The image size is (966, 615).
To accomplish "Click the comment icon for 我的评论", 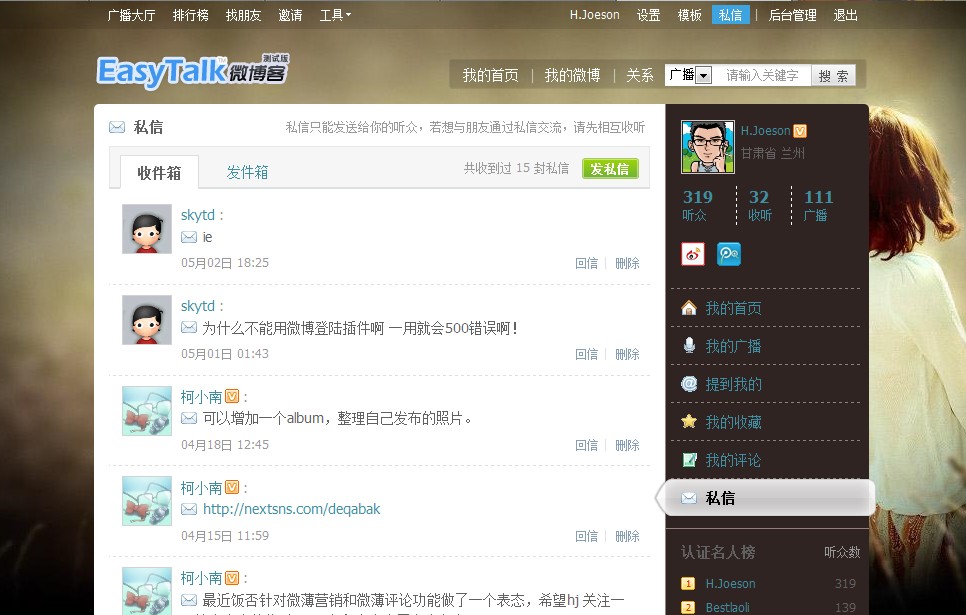I will (688, 459).
